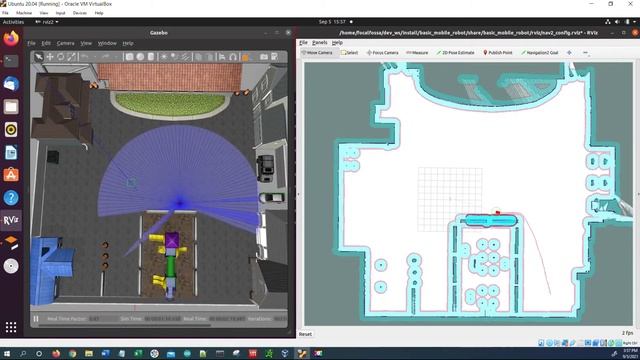Image resolution: width=640 pixels, height=360 pixels.
Task: Click the 2D Pose Estimate tool
Action: tap(456, 53)
